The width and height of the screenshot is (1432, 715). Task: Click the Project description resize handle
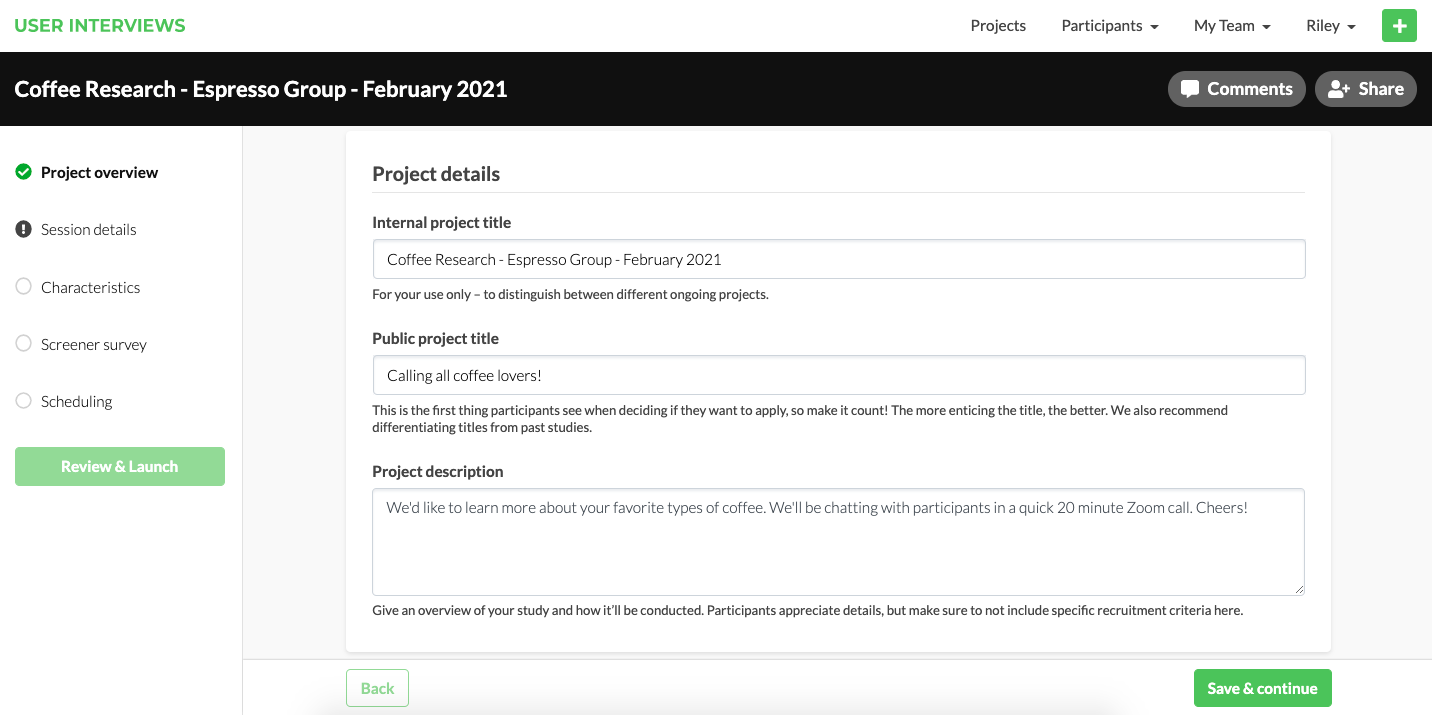1298,589
